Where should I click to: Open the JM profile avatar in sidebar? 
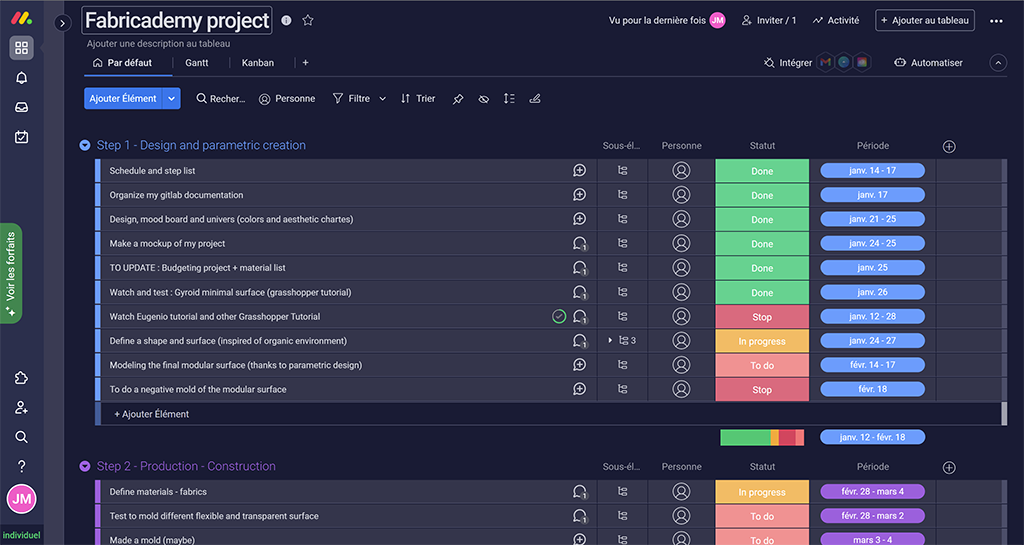[22, 499]
